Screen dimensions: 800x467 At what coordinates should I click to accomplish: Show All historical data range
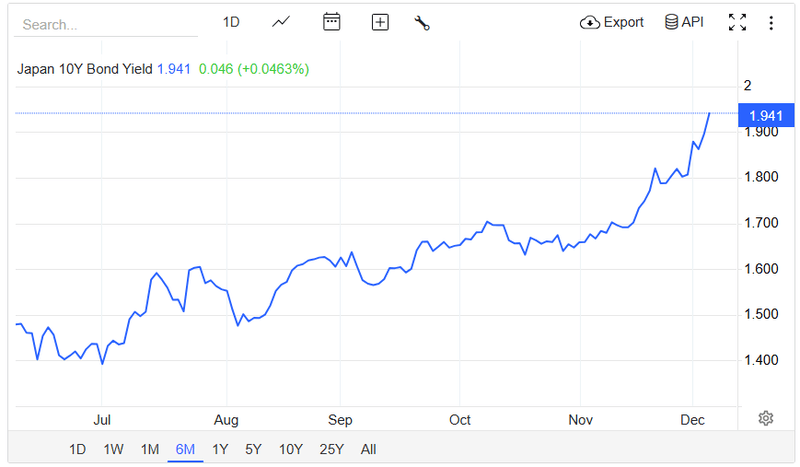pos(368,449)
